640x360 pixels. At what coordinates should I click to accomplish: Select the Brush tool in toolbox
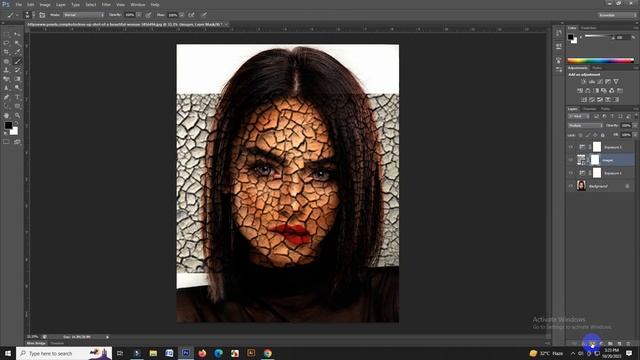pyautogui.click(x=17, y=61)
